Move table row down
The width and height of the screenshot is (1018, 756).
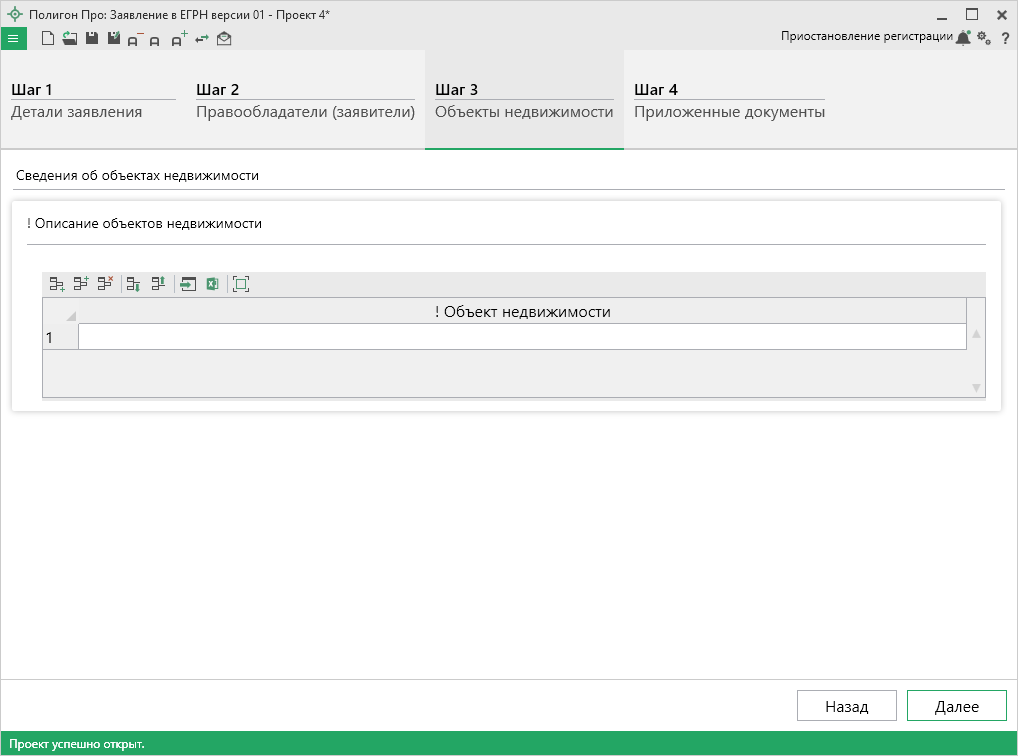point(133,284)
